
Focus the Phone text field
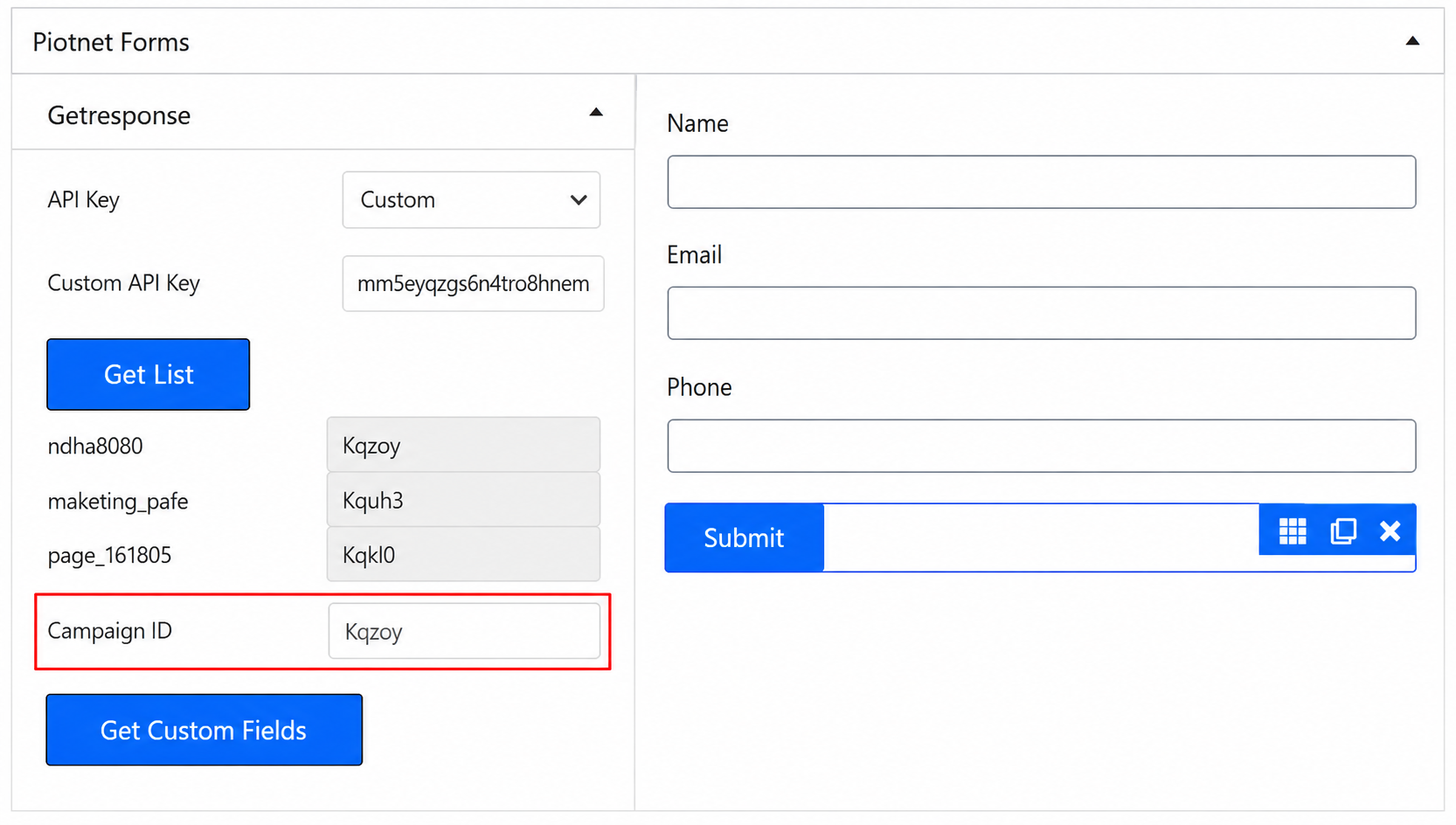pyautogui.click(x=1042, y=446)
